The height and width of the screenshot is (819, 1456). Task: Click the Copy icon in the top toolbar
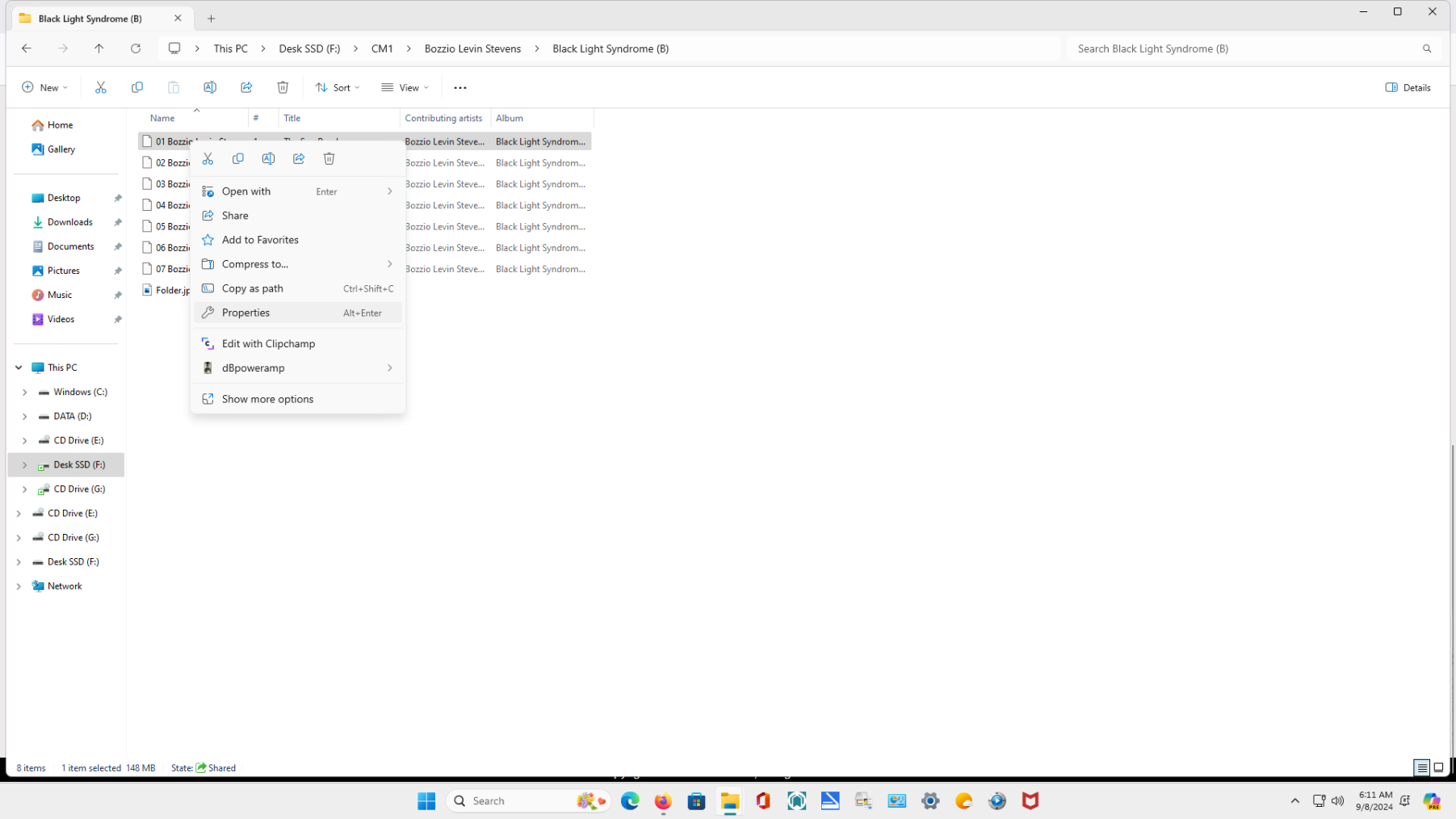pyautogui.click(x=137, y=87)
